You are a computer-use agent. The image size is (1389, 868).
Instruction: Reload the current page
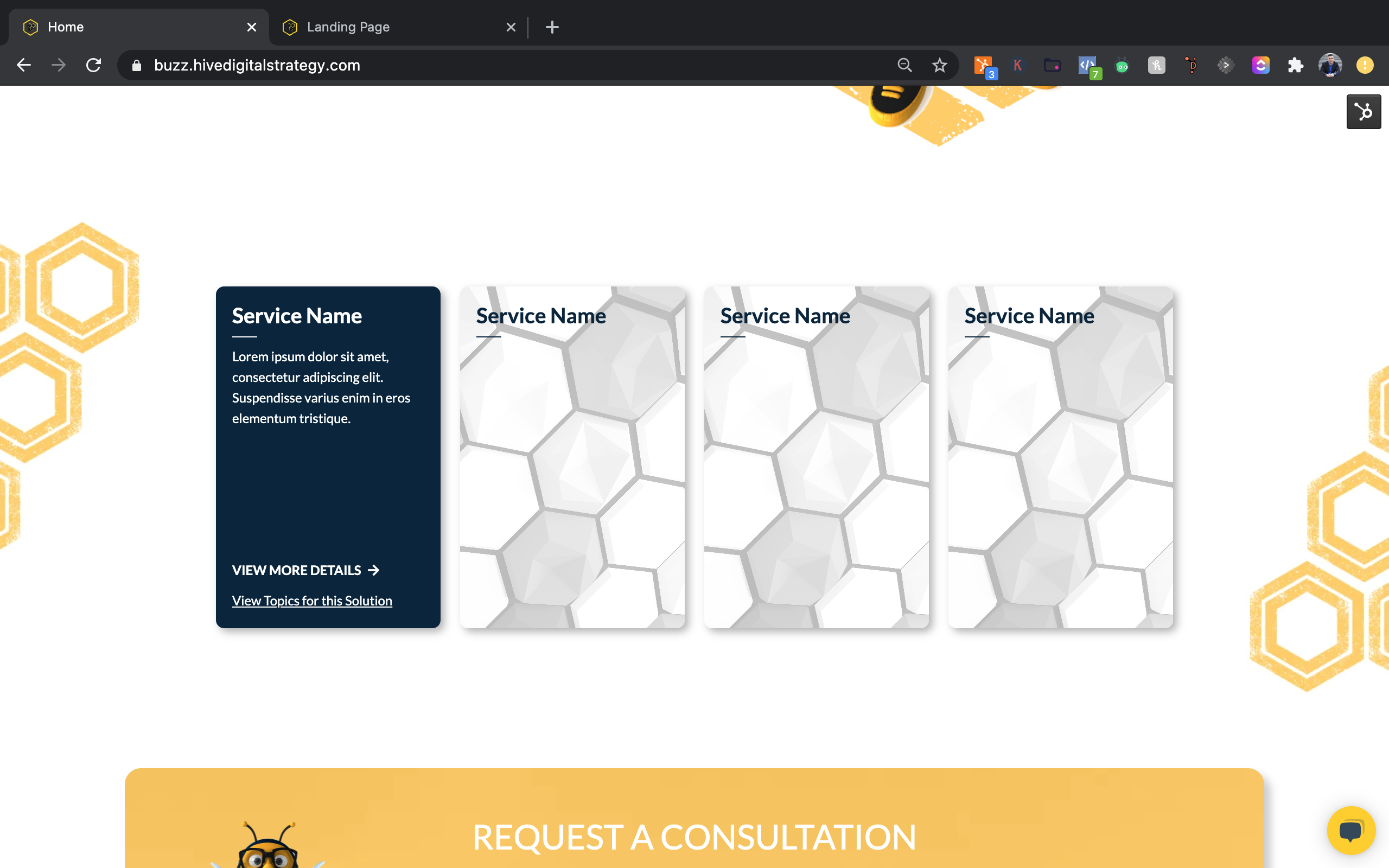pos(93,66)
